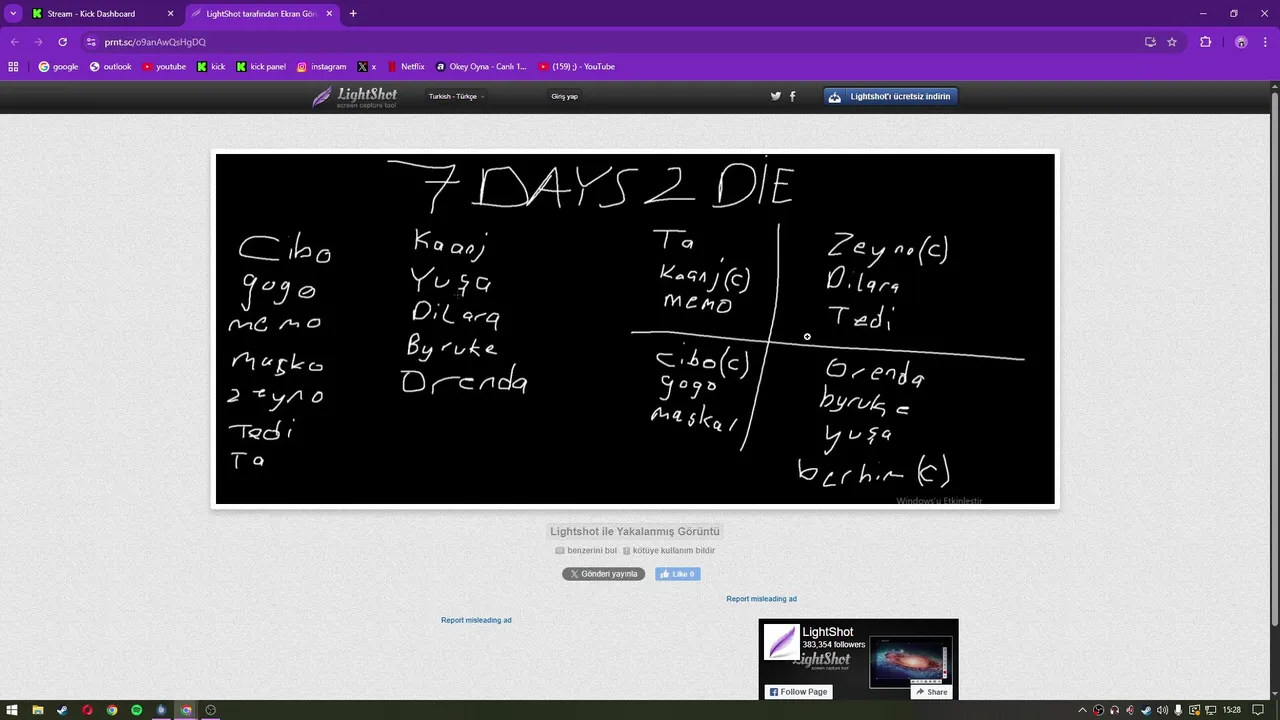Image resolution: width=1280 pixels, height=720 pixels.
Task: Open Steam from the taskbar
Action: coord(63,710)
